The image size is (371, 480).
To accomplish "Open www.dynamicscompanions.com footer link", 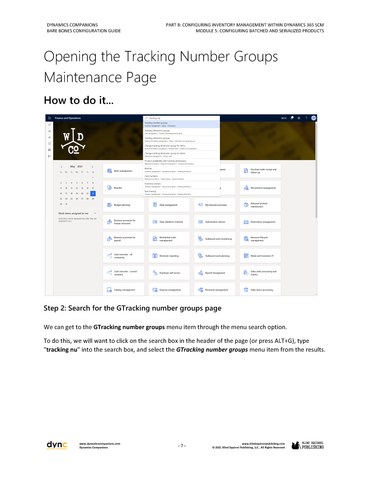I will (x=100, y=444).
